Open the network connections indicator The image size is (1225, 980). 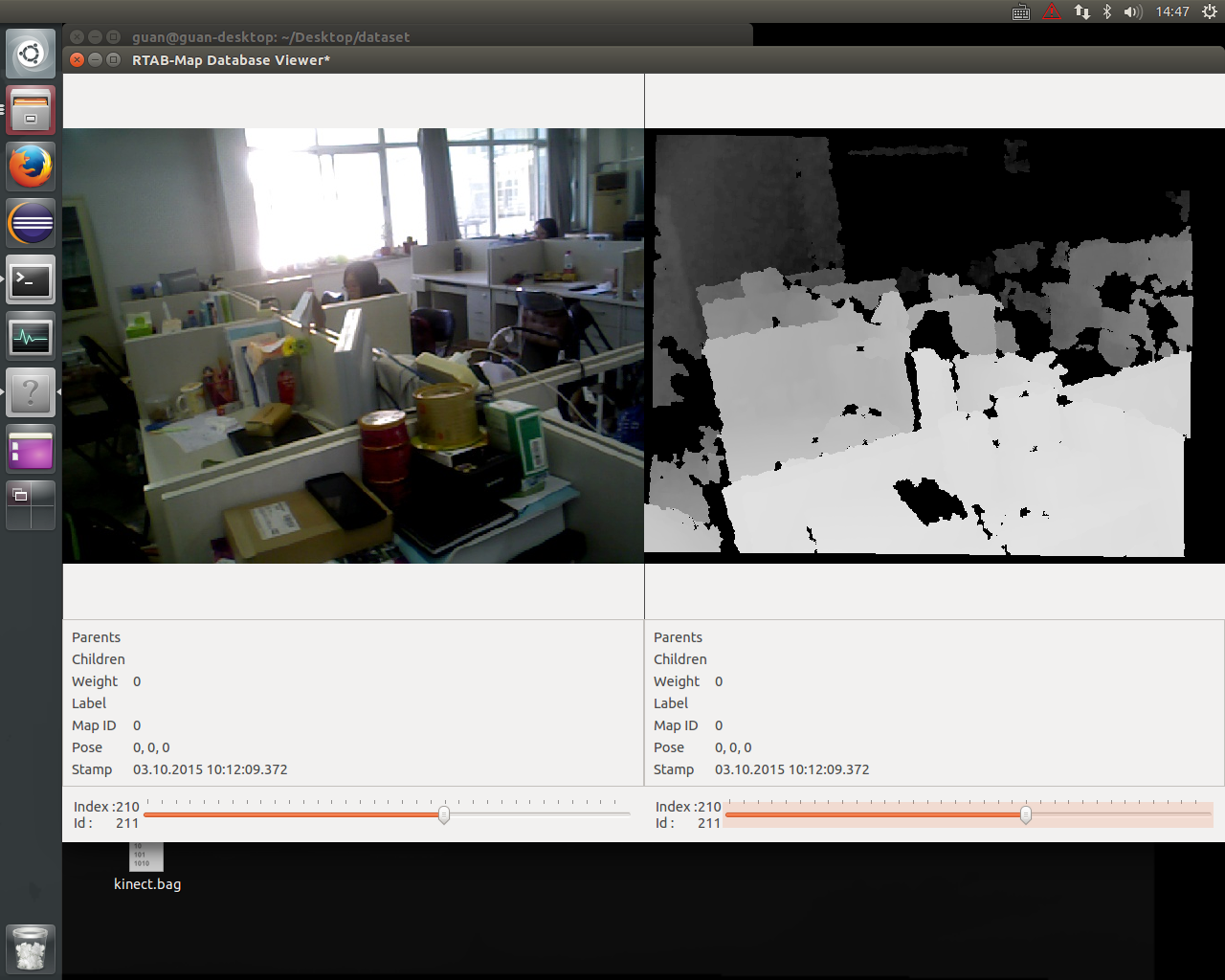click(x=1081, y=11)
